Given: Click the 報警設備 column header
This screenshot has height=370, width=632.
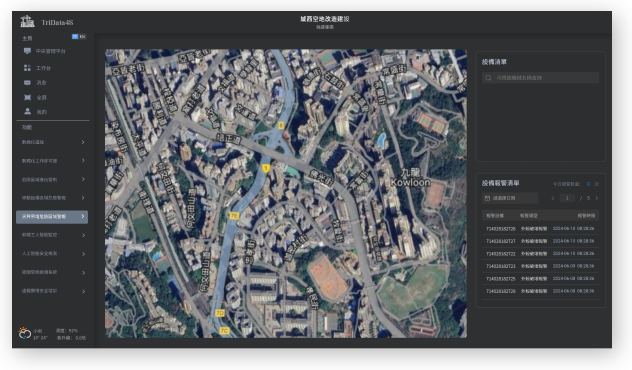Looking at the screenshot, I should point(495,216).
